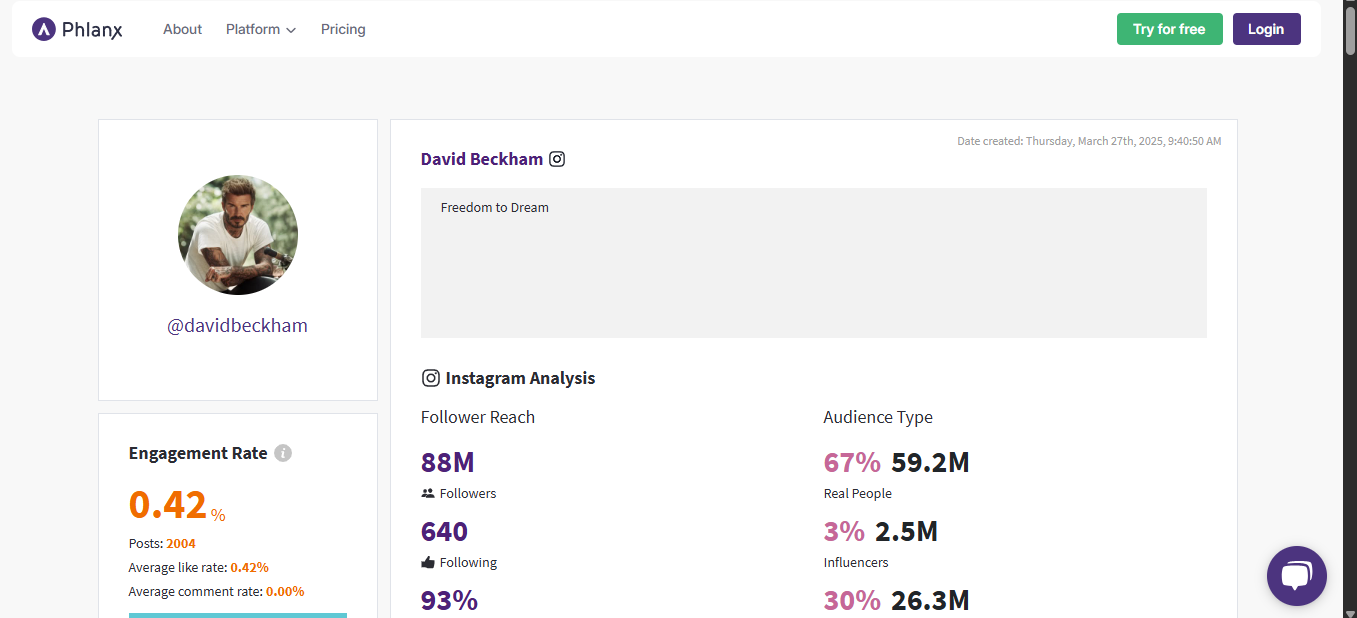Click the Real People label
This screenshot has height=618, width=1357.
[858, 493]
